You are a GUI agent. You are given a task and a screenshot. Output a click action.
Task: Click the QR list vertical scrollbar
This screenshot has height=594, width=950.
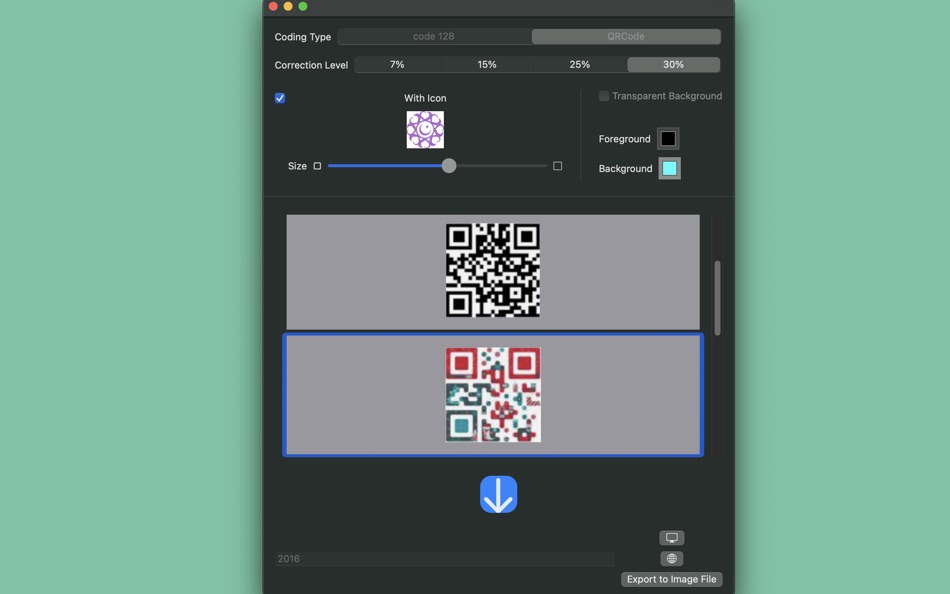(717, 298)
